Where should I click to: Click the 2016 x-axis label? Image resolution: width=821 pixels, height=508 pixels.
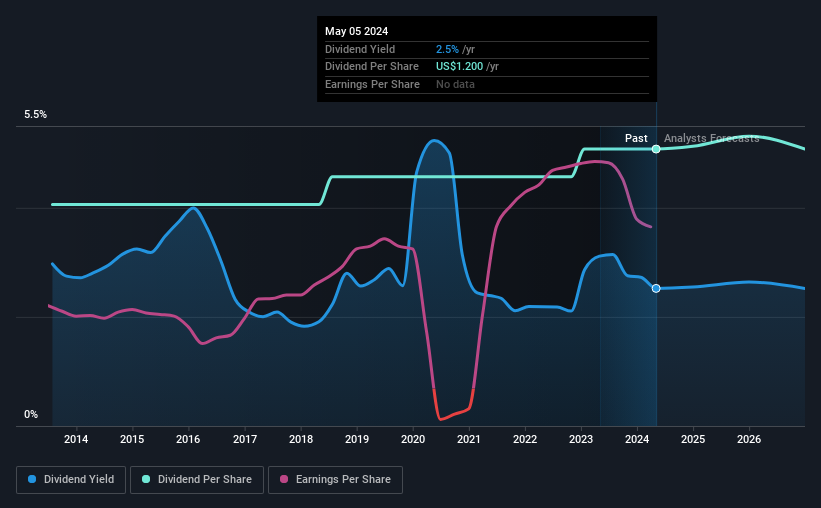[188, 439]
